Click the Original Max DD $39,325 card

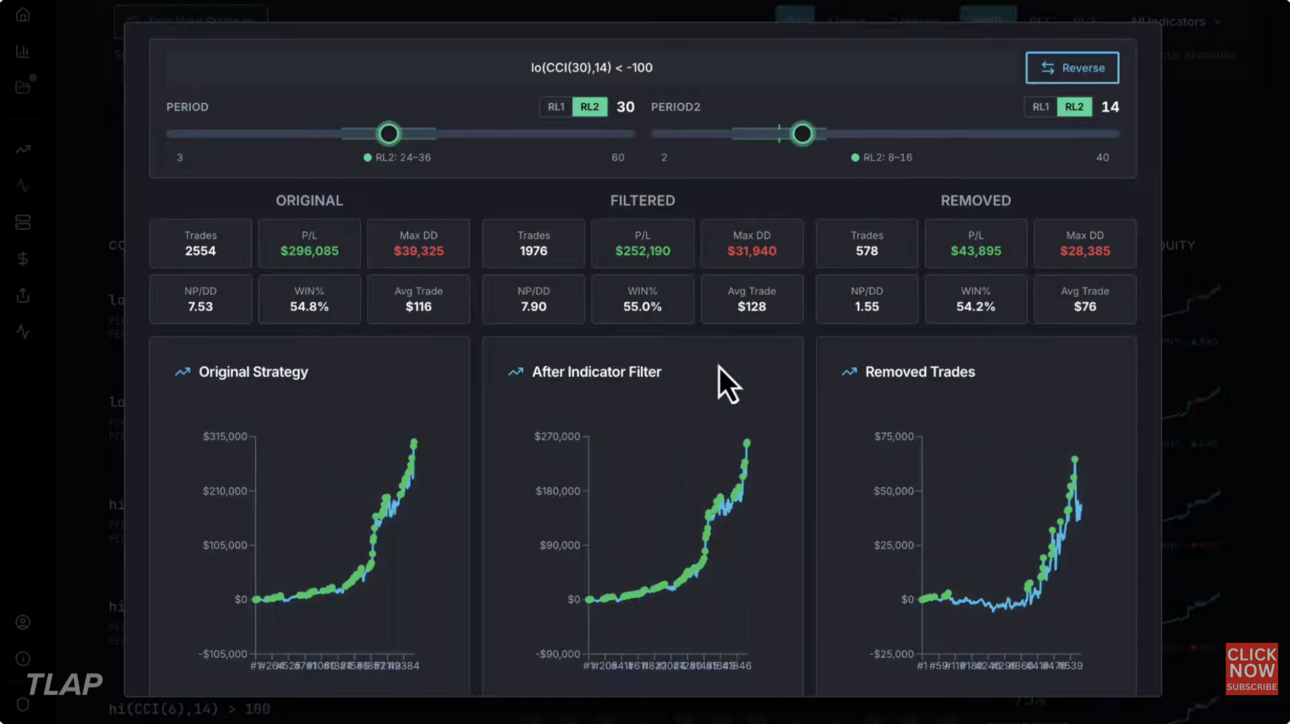[418, 244]
